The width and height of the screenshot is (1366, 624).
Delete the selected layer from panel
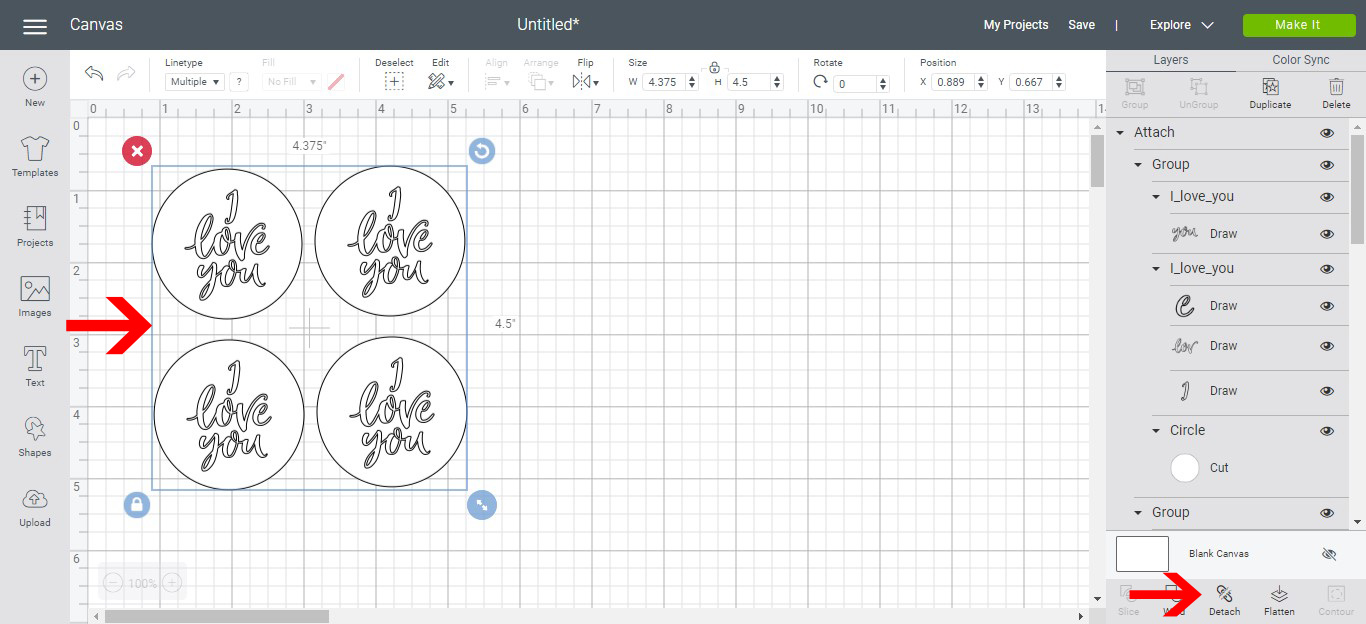click(x=1336, y=93)
